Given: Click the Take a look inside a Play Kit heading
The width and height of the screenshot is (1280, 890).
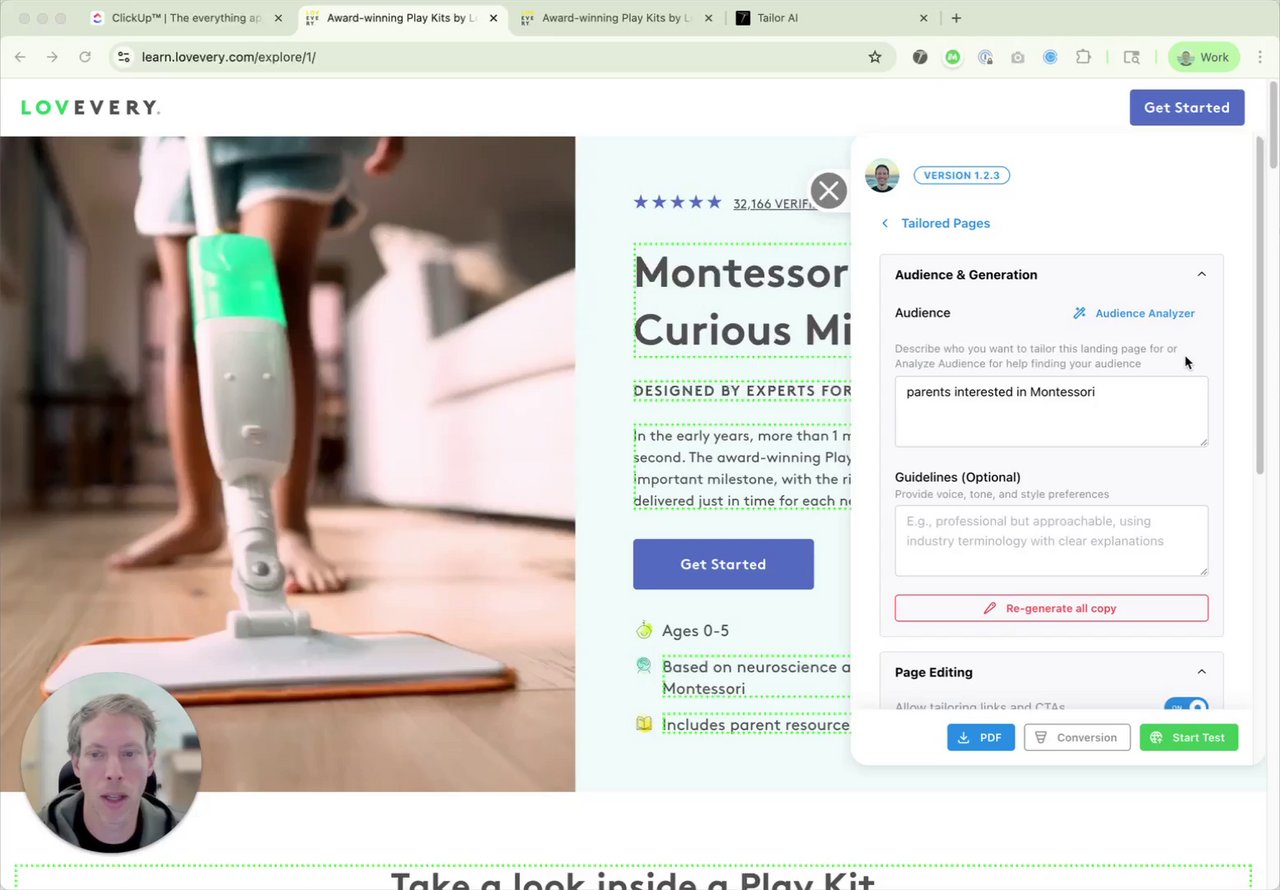Looking at the screenshot, I should point(632,880).
